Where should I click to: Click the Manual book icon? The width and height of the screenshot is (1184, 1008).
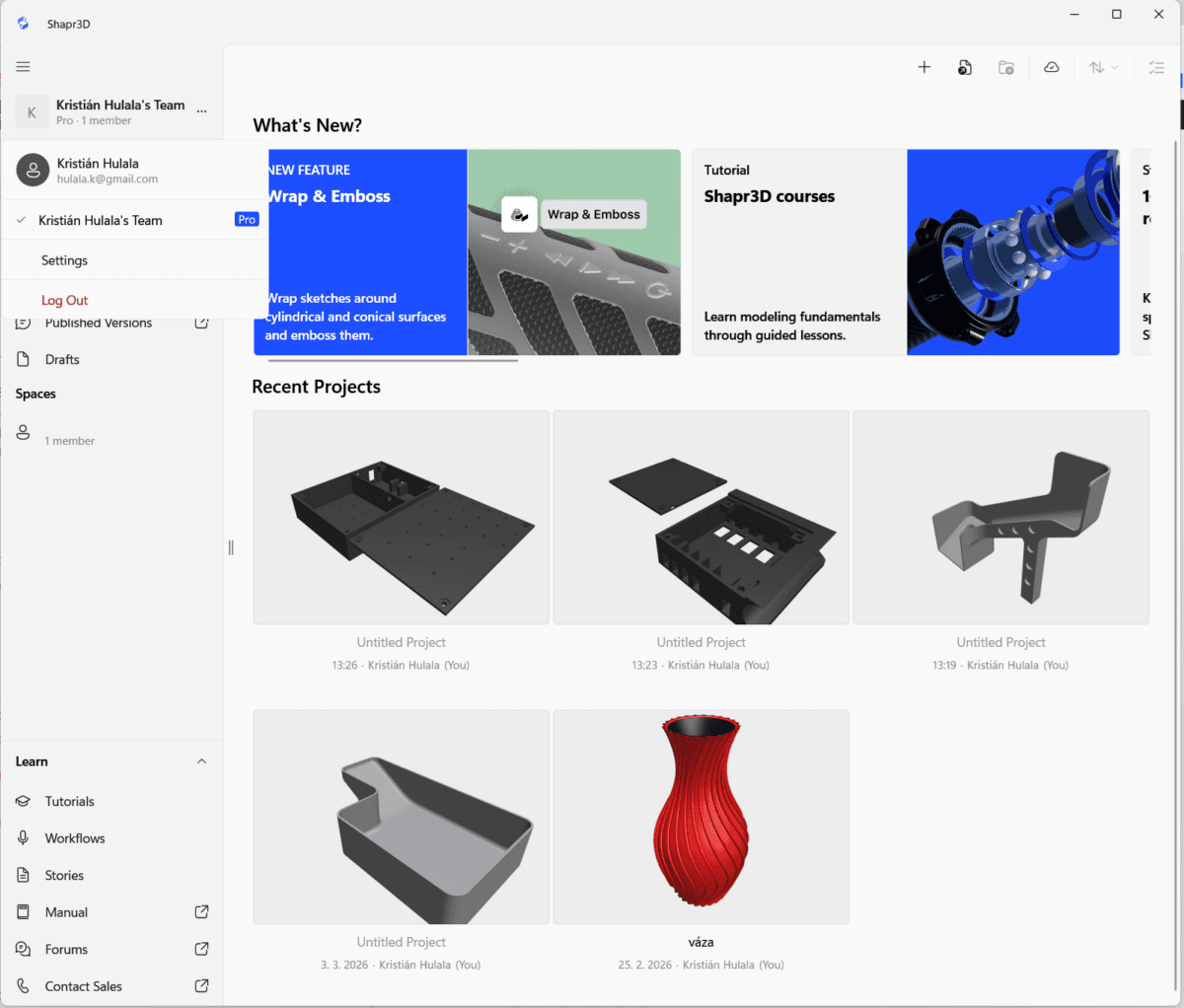click(x=24, y=912)
